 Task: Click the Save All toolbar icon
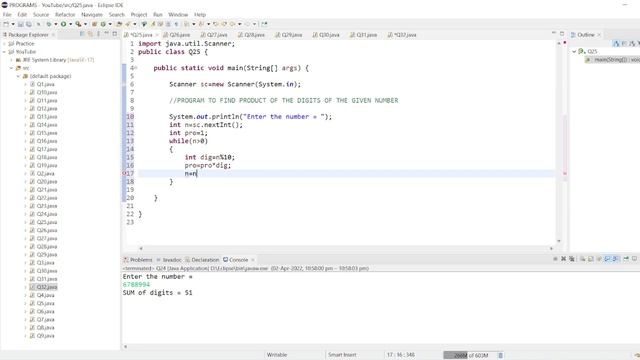pyautogui.click(x=29, y=24)
